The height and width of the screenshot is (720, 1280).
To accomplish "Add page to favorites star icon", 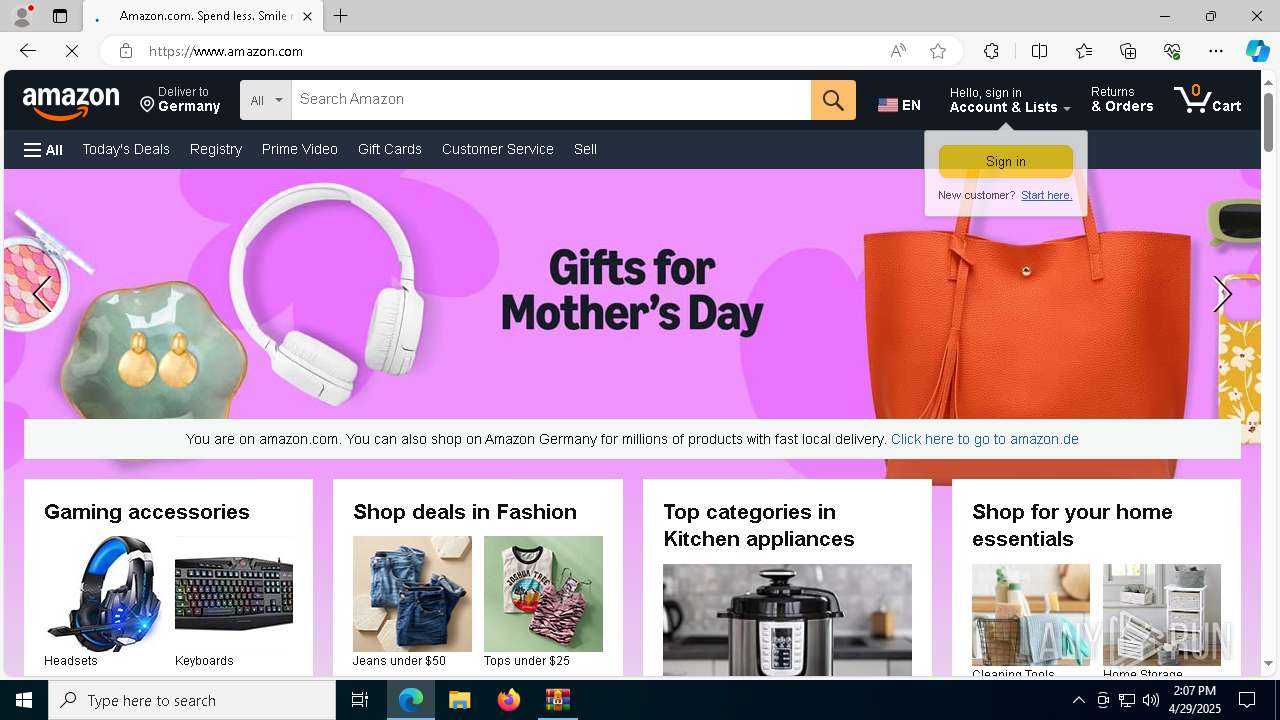I will click(x=938, y=51).
